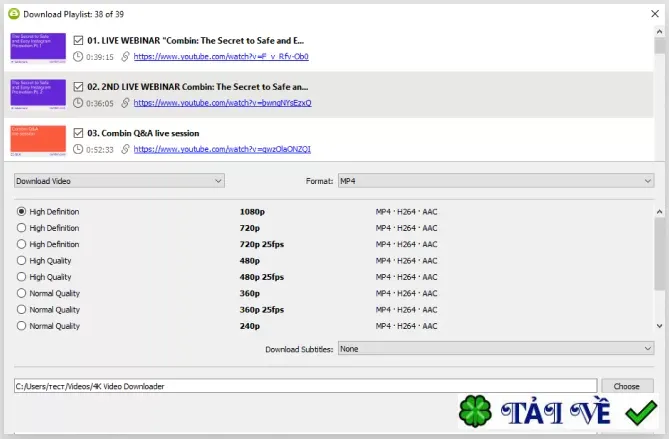The image size is (669, 439).
Task: Uncheck video 01. LIVE WEBINAR checkbox
Action: click(78, 41)
